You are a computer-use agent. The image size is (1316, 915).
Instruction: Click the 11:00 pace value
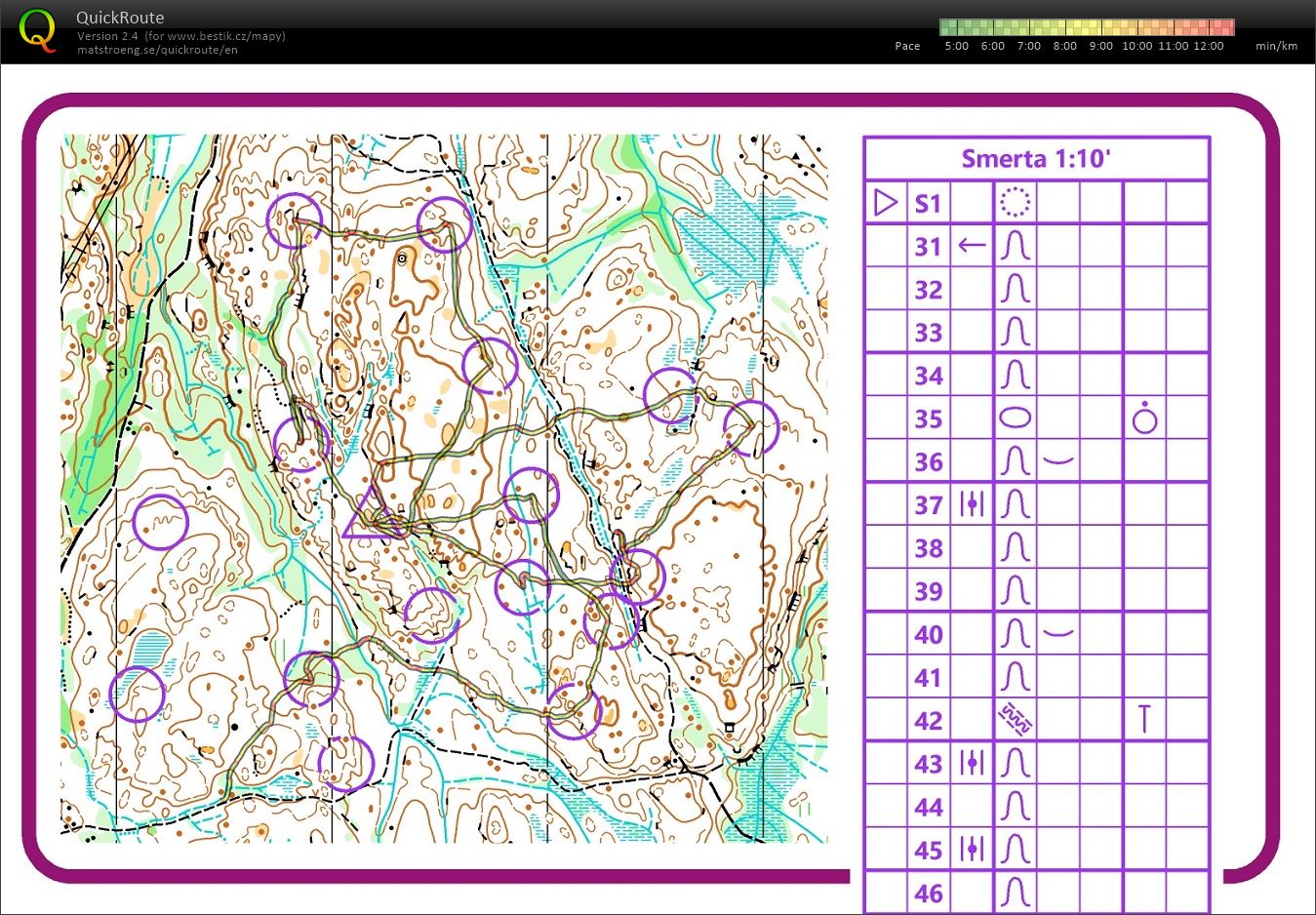[1174, 46]
